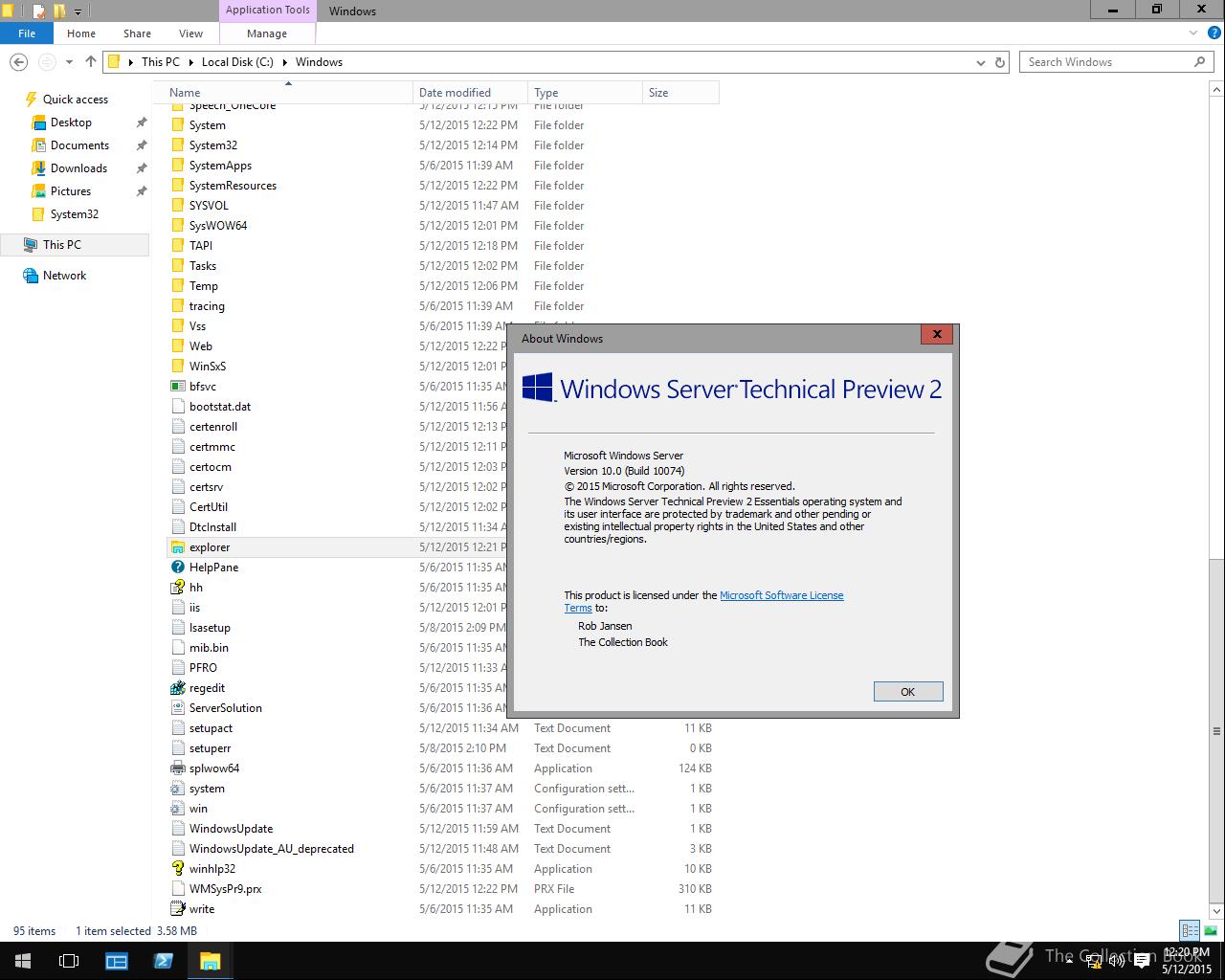Click This PC in the address breadcrumb
This screenshot has width=1225, height=980.
pos(161,62)
